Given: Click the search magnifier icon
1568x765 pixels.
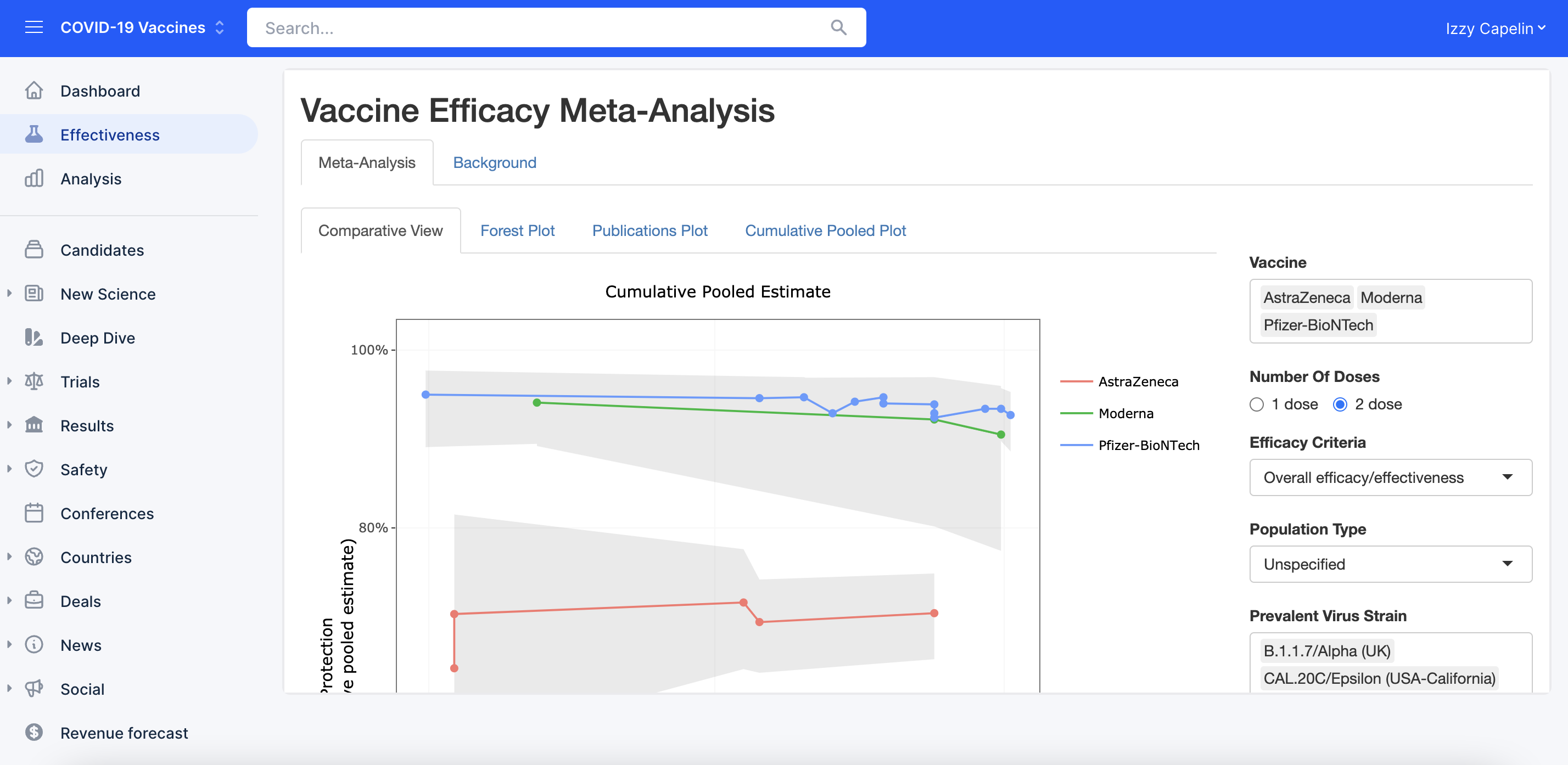Looking at the screenshot, I should tap(838, 27).
